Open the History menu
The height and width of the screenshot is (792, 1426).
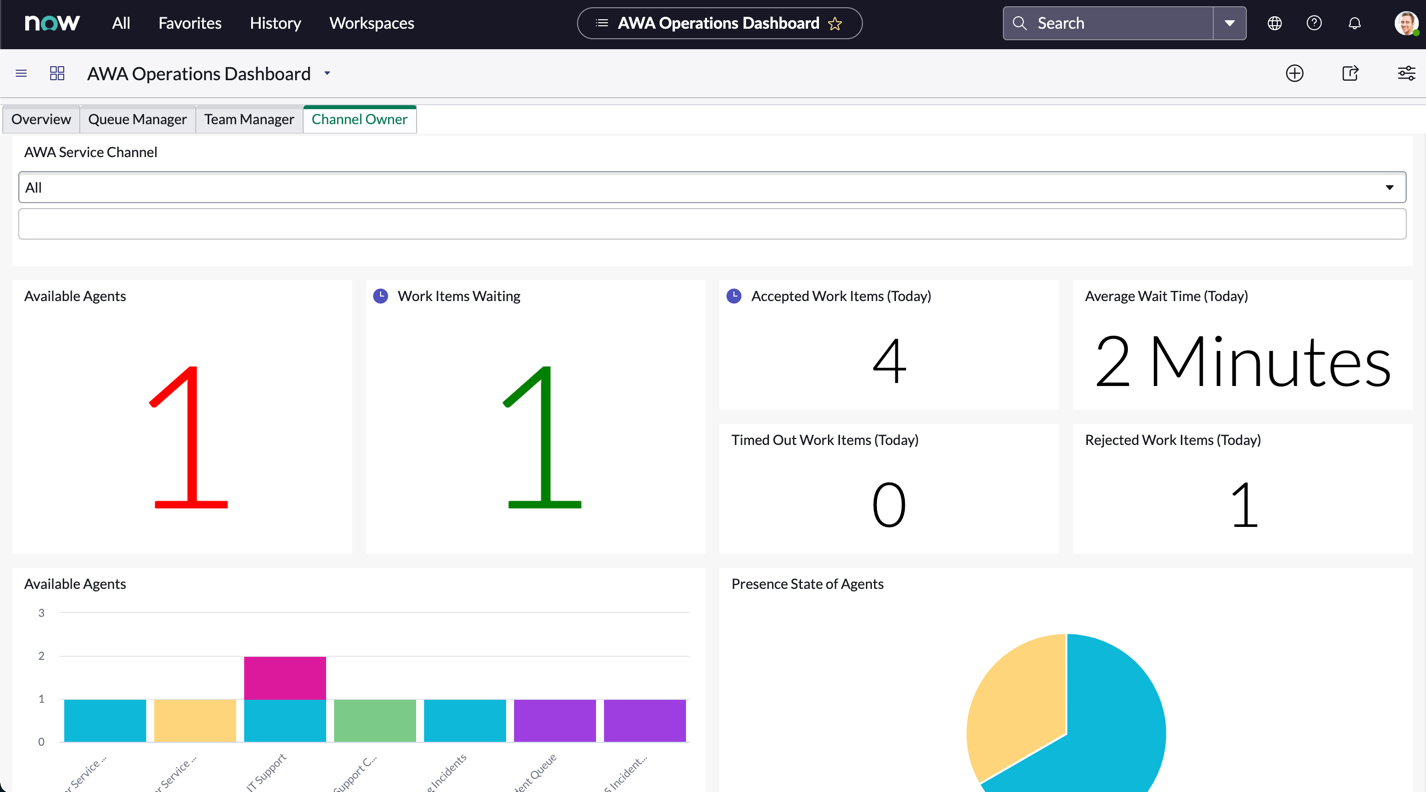tap(275, 23)
